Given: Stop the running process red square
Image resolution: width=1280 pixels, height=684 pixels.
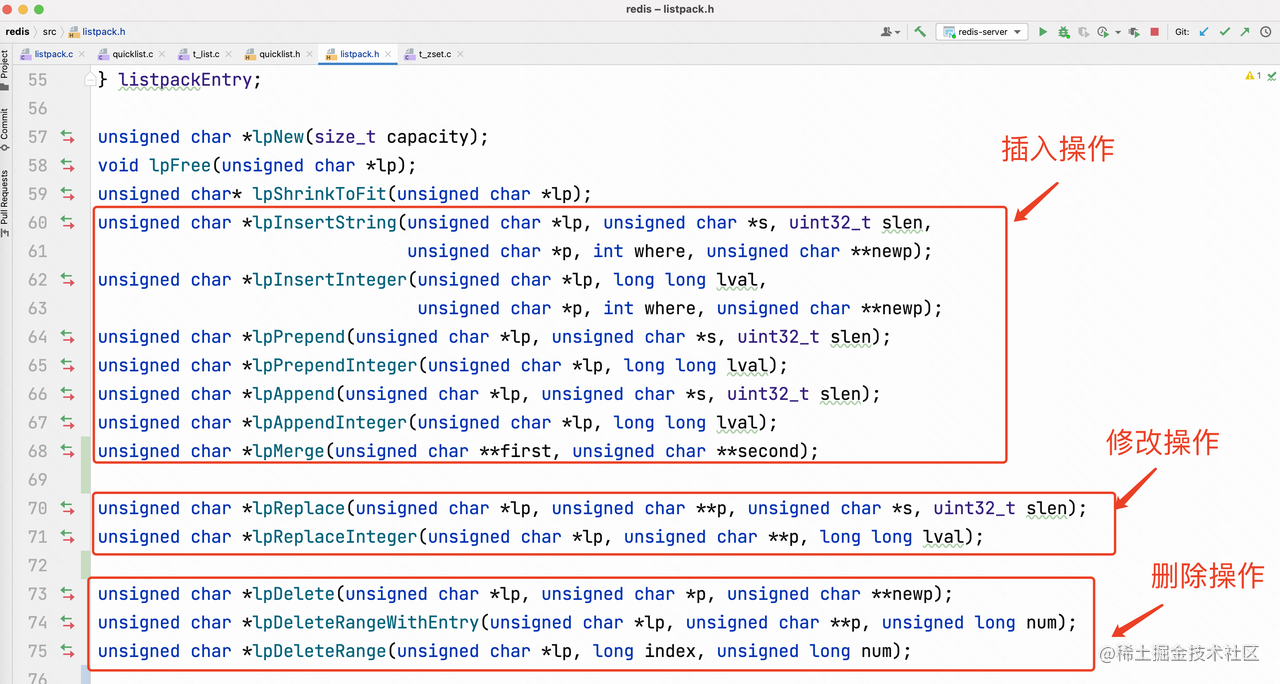Looking at the screenshot, I should pos(1155,32).
